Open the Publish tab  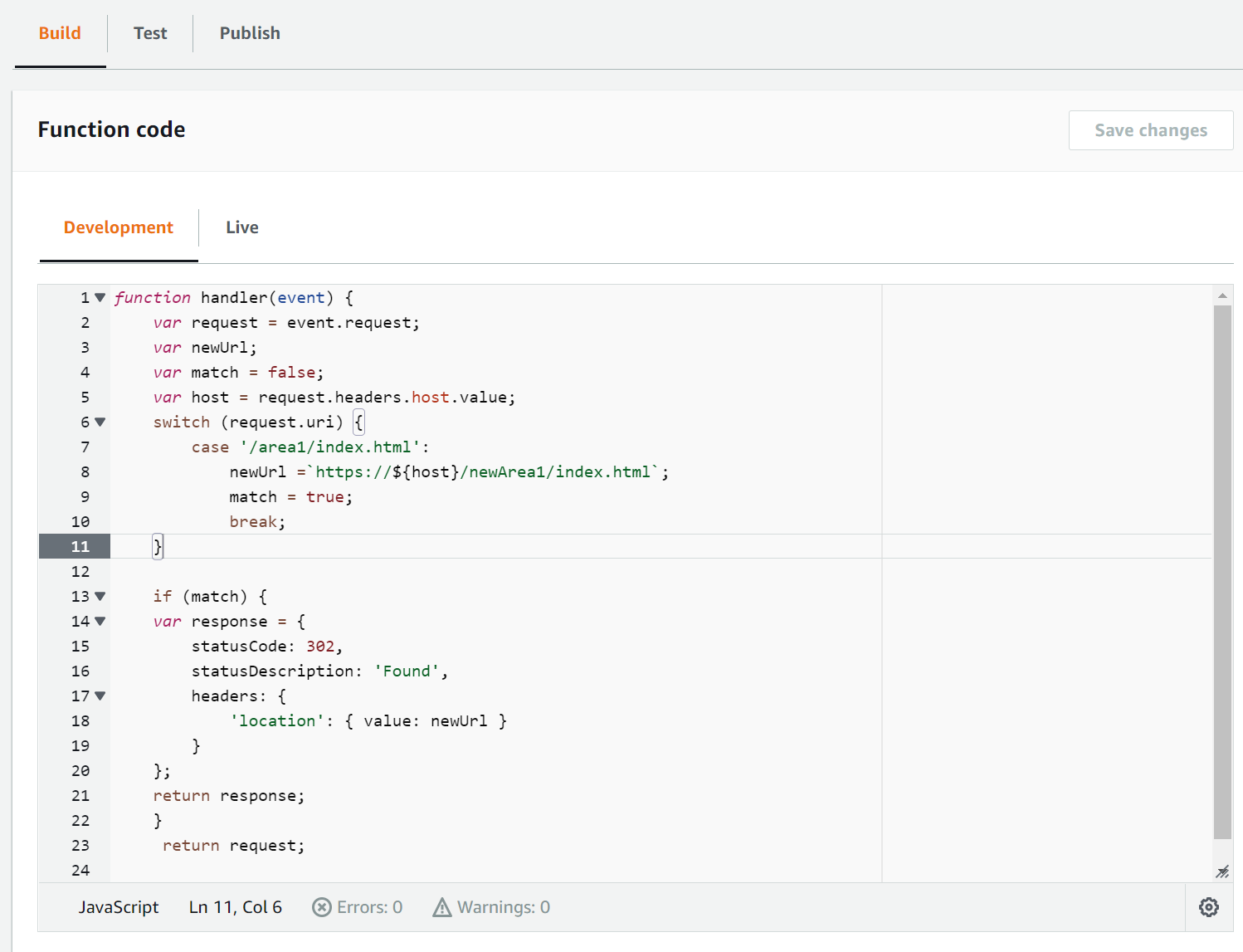[x=250, y=33]
